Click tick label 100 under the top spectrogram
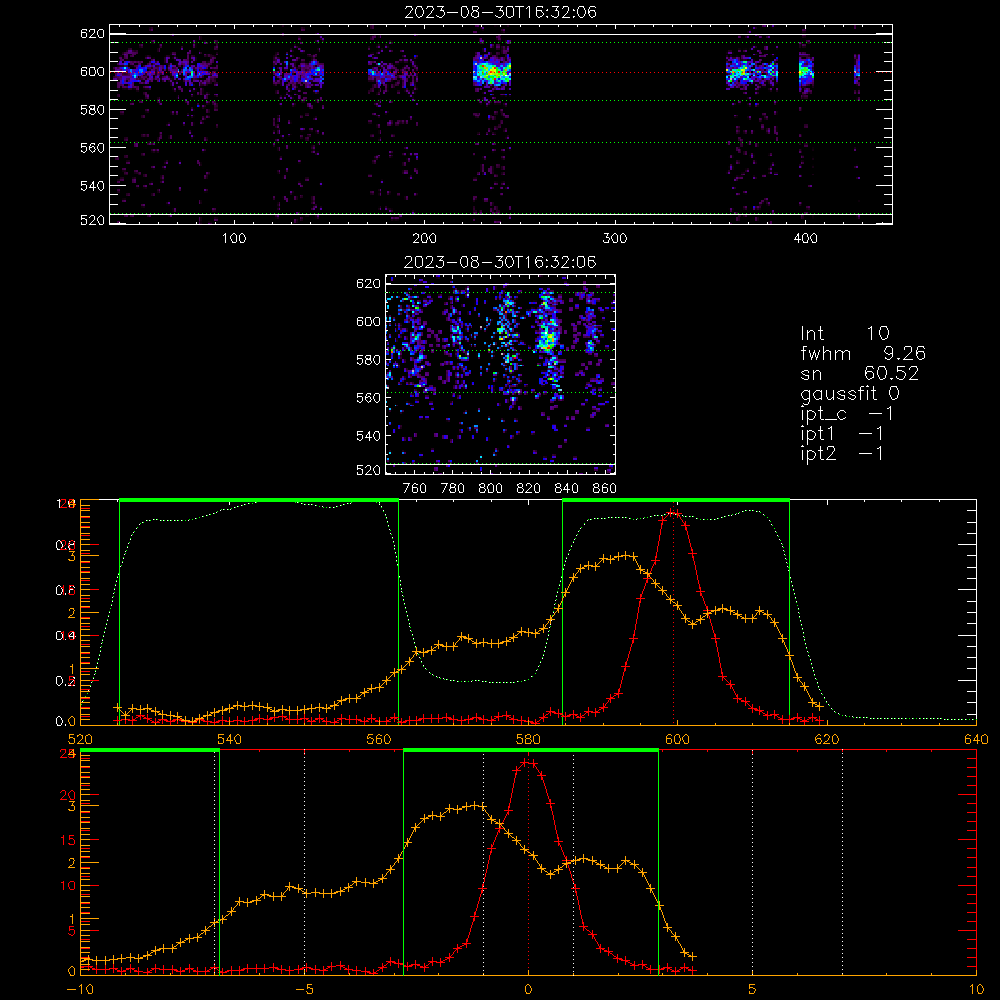The width and height of the screenshot is (1000, 1000). point(234,239)
